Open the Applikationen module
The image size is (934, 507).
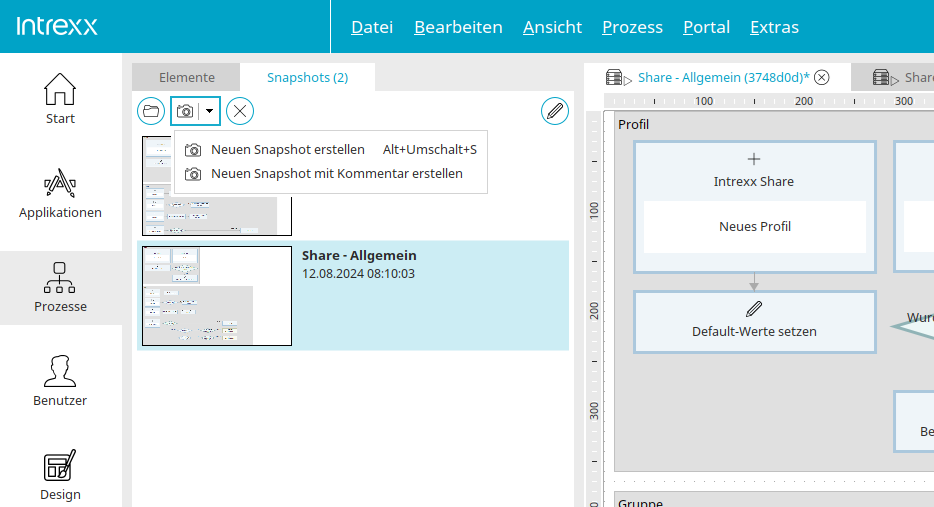(x=60, y=193)
